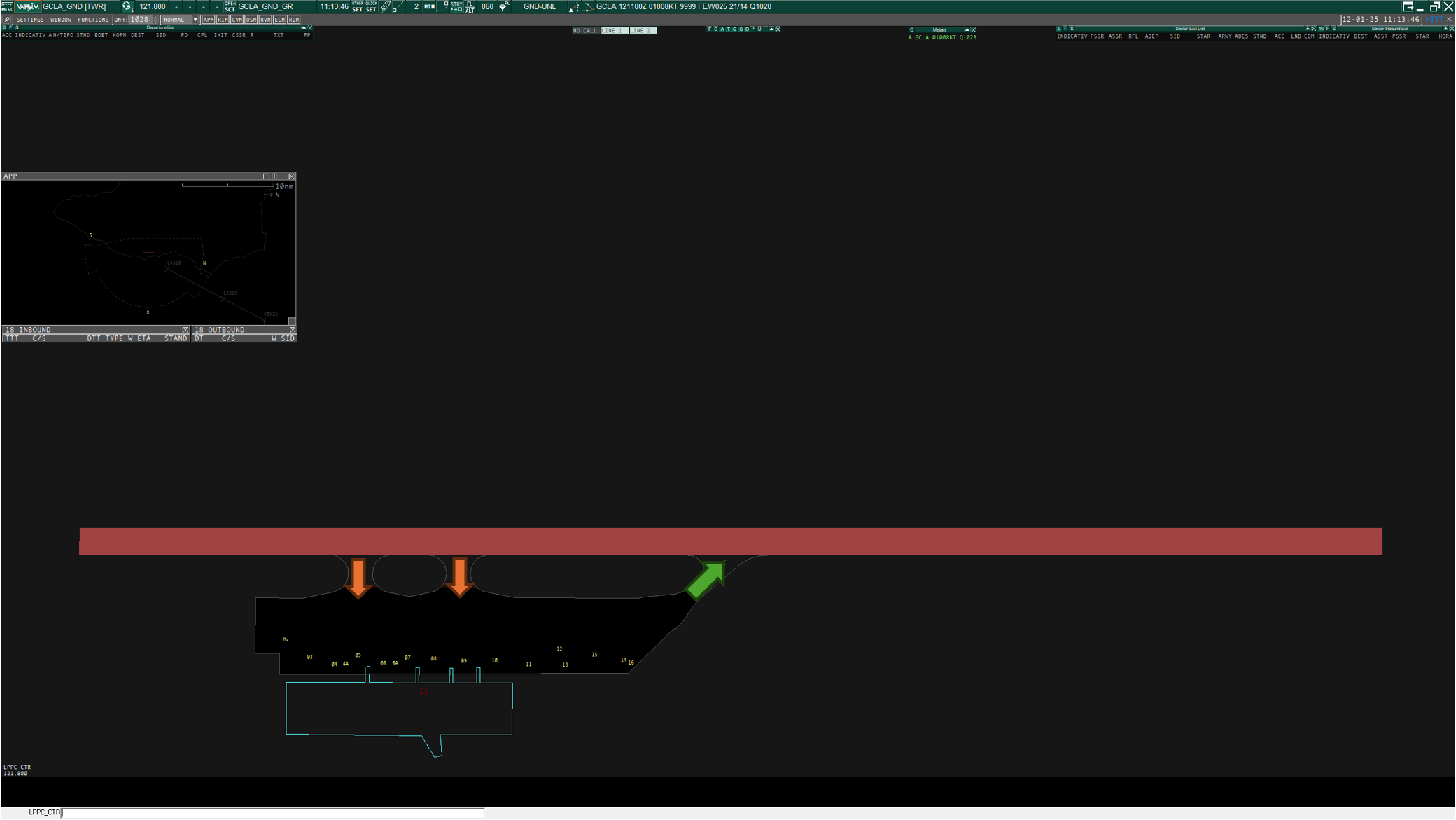Click the LPPC_CTR command input field
The image size is (1456, 820).
pyautogui.click(x=273, y=812)
